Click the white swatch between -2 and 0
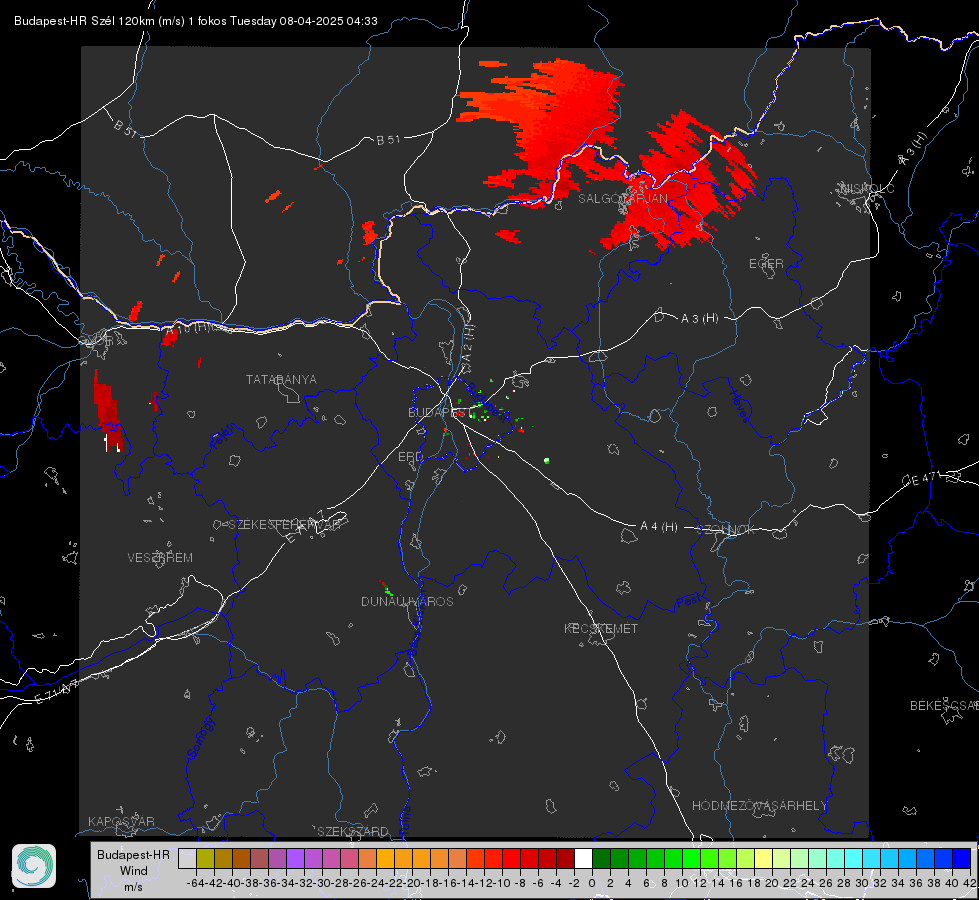Image resolution: width=979 pixels, height=900 pixels. pyautogui.click(x=583, y=858)
